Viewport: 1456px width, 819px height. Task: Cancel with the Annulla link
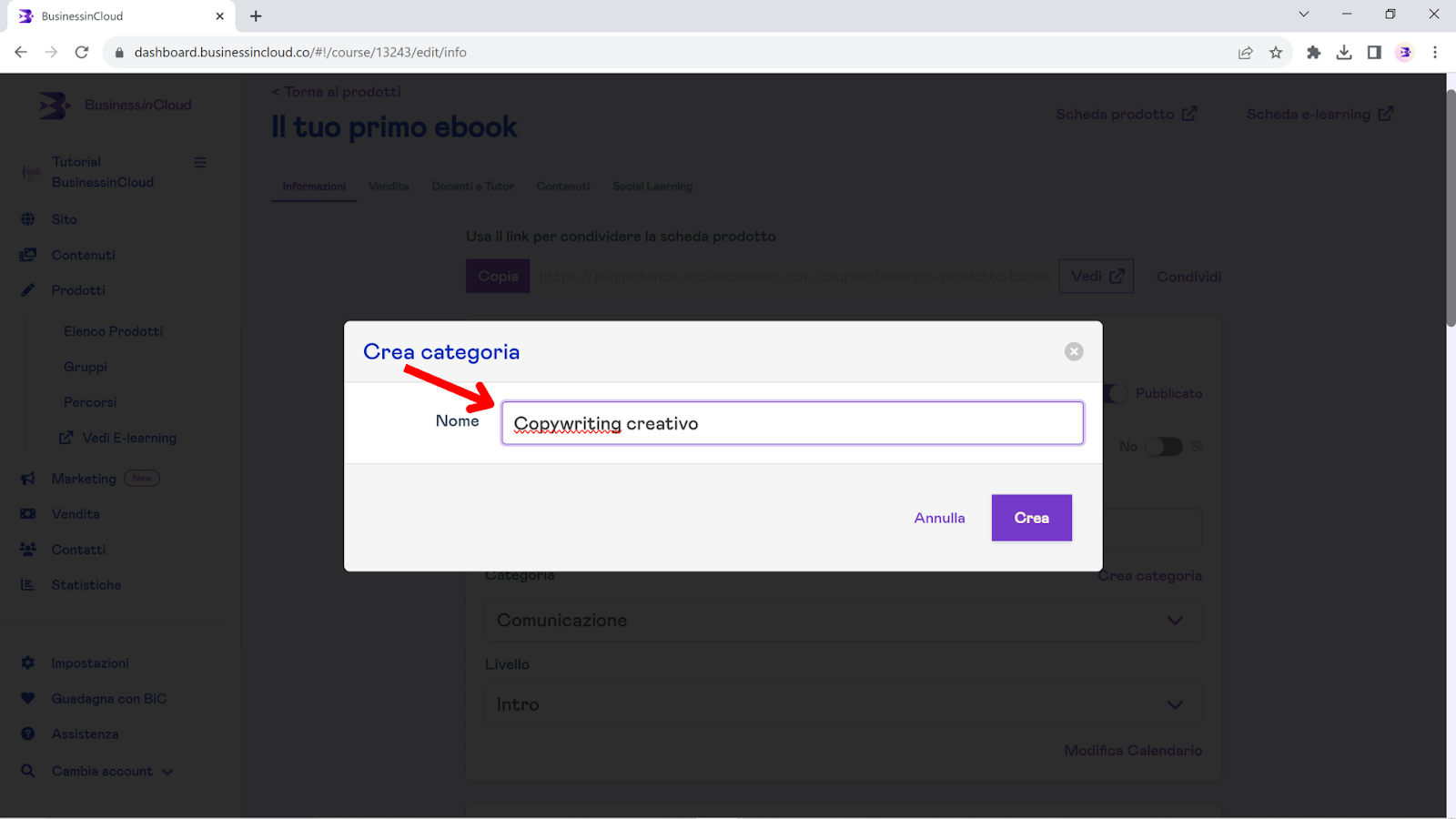[939, 518]
